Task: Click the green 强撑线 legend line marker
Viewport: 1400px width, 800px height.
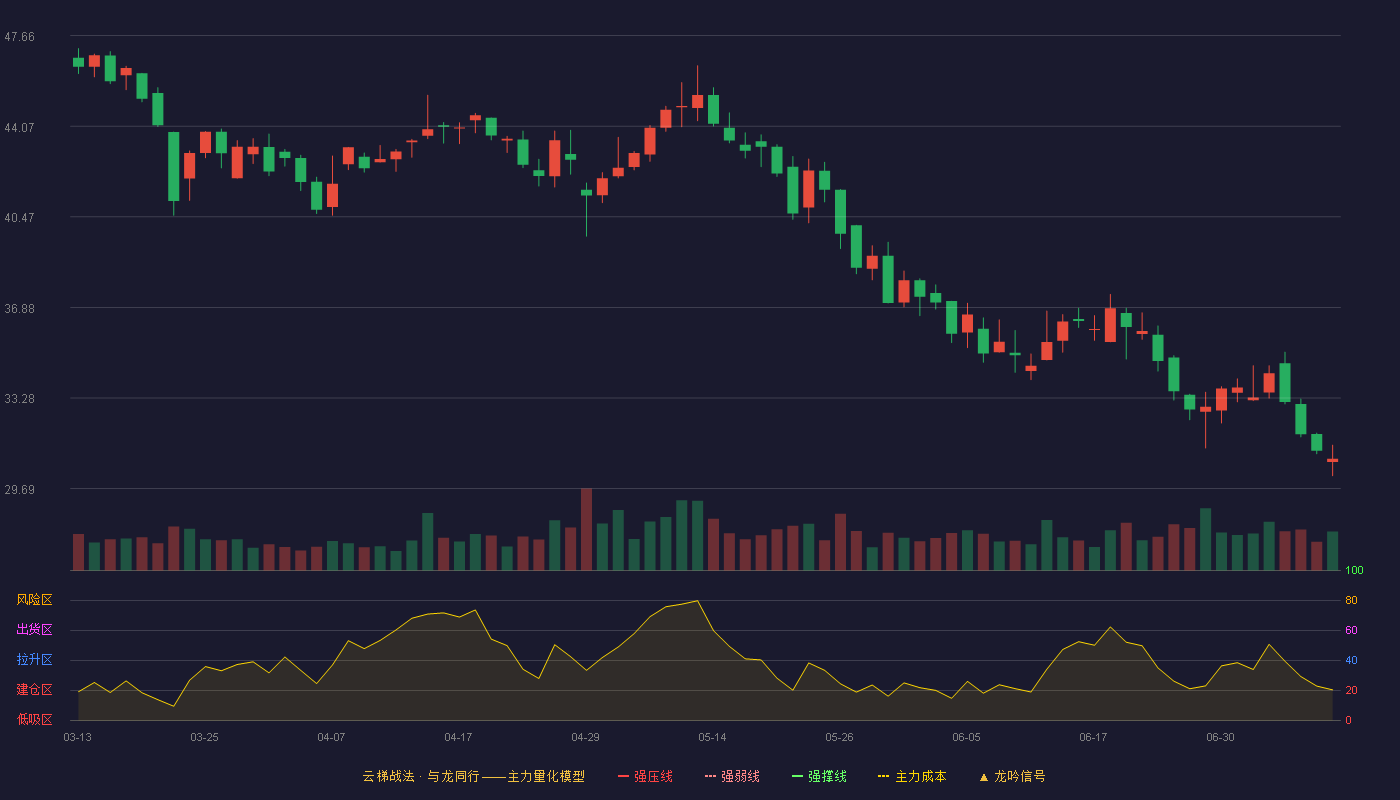Action: point(797,776)
